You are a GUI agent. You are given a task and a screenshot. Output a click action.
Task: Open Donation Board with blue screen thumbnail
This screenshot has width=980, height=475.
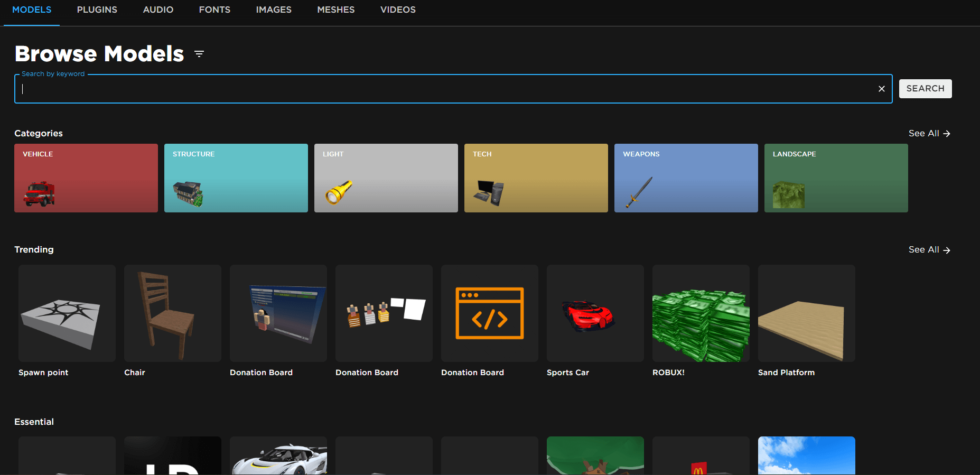[x=278, y=313]
